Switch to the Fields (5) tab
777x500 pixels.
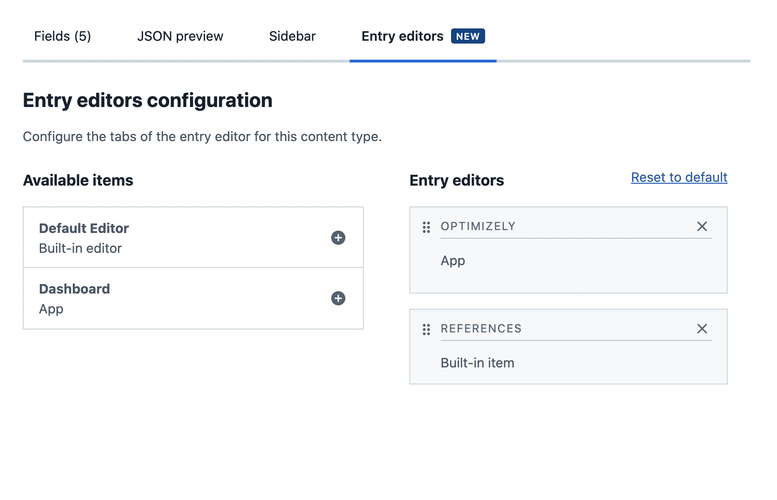(62, 36)
